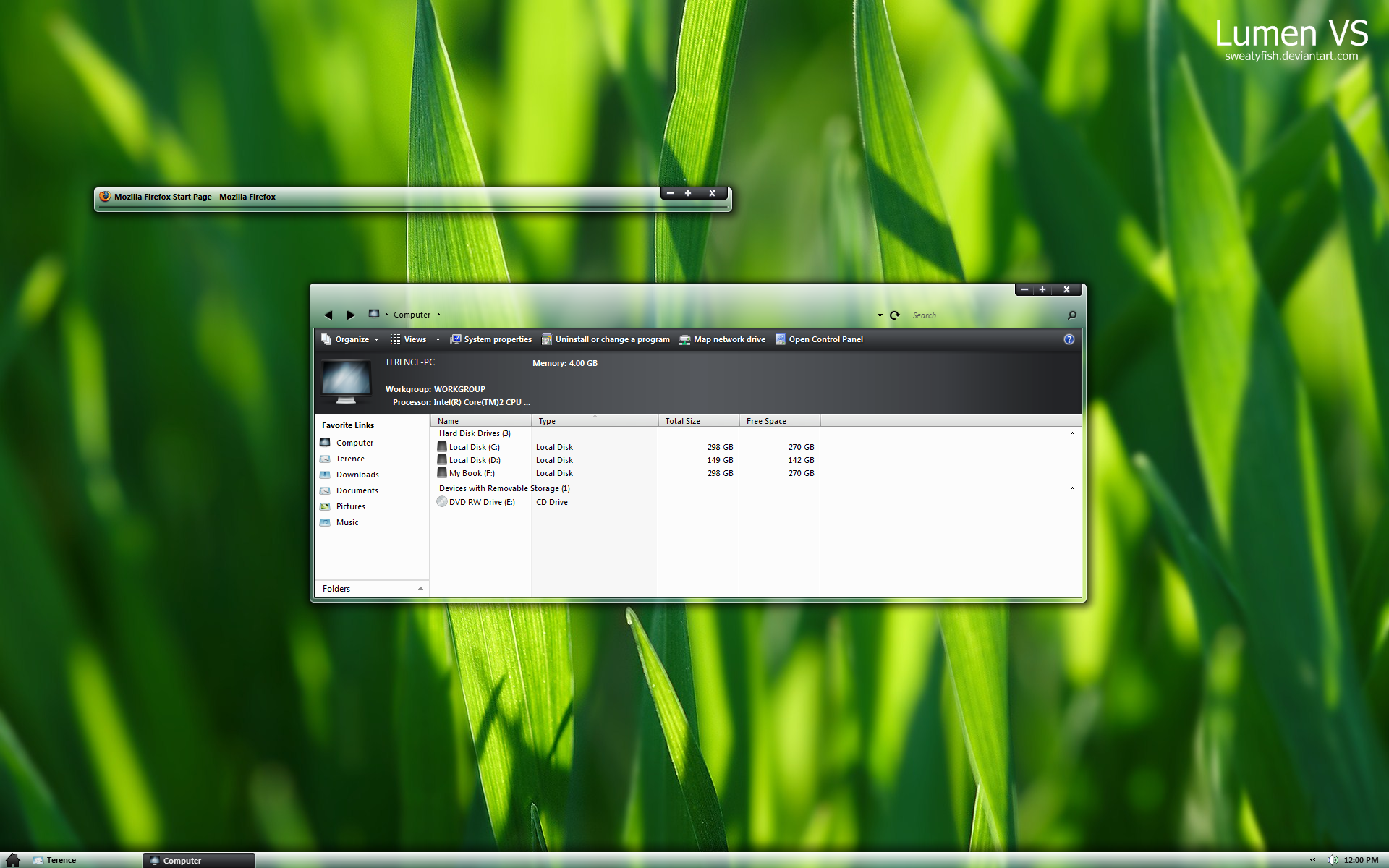The height and width of the screenshot is (868, 1389).
Task: Click the home start icon on taskbar
Action: coord(13,859)
